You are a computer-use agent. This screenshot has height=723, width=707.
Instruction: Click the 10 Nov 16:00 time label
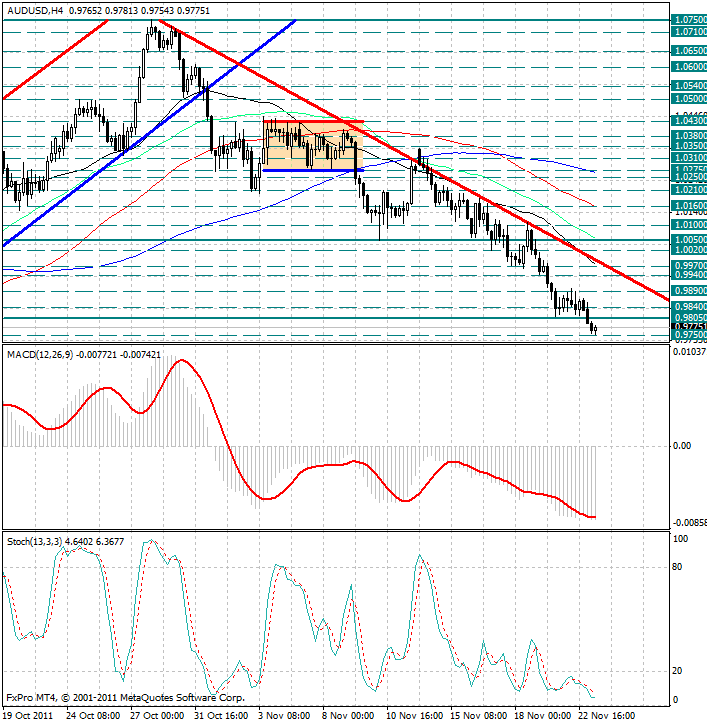click(413, 716)
